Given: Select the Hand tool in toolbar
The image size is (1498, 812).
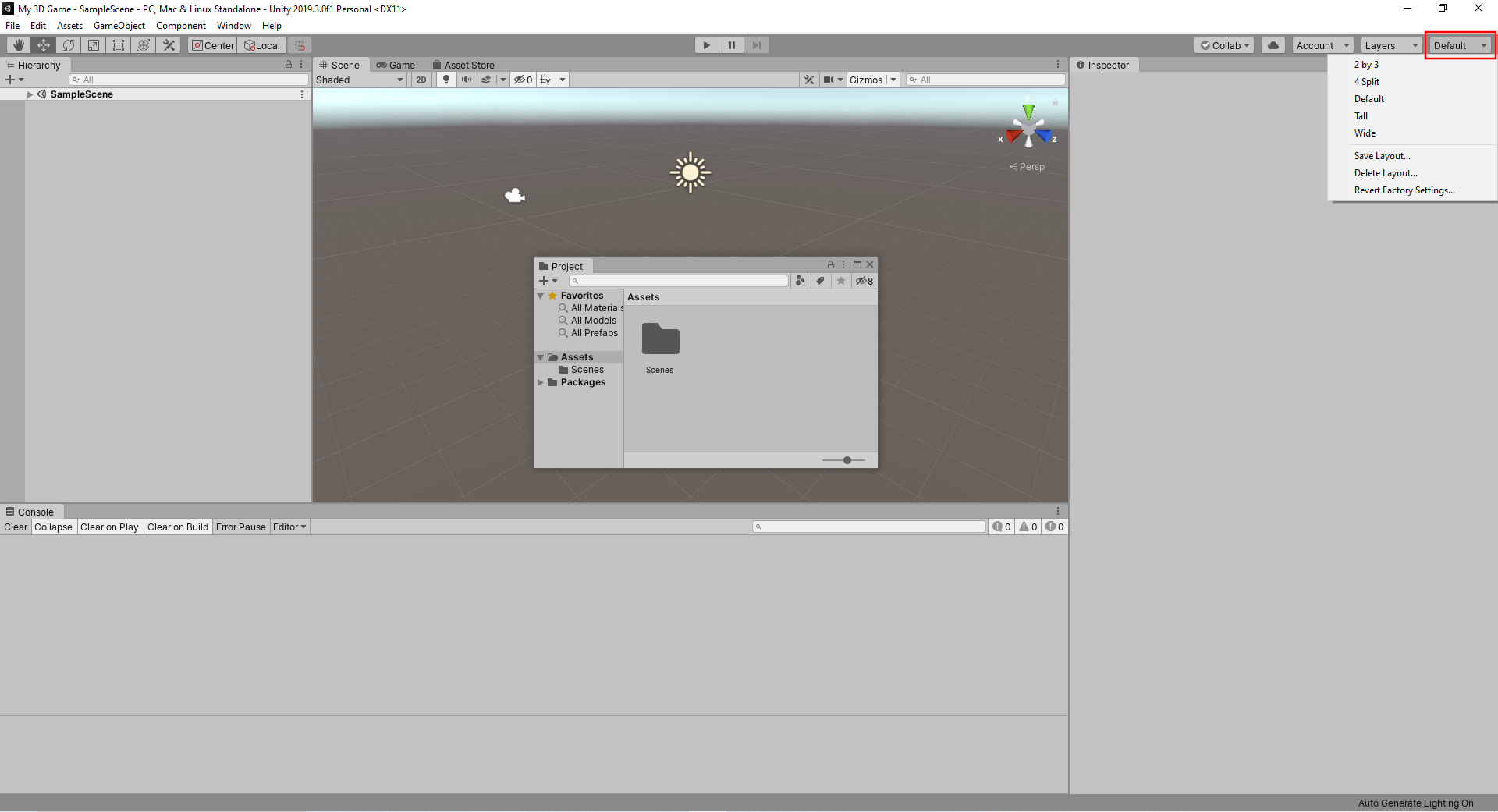Looking at the screenshot, I should pyautogui.click(x=19, y=45).
